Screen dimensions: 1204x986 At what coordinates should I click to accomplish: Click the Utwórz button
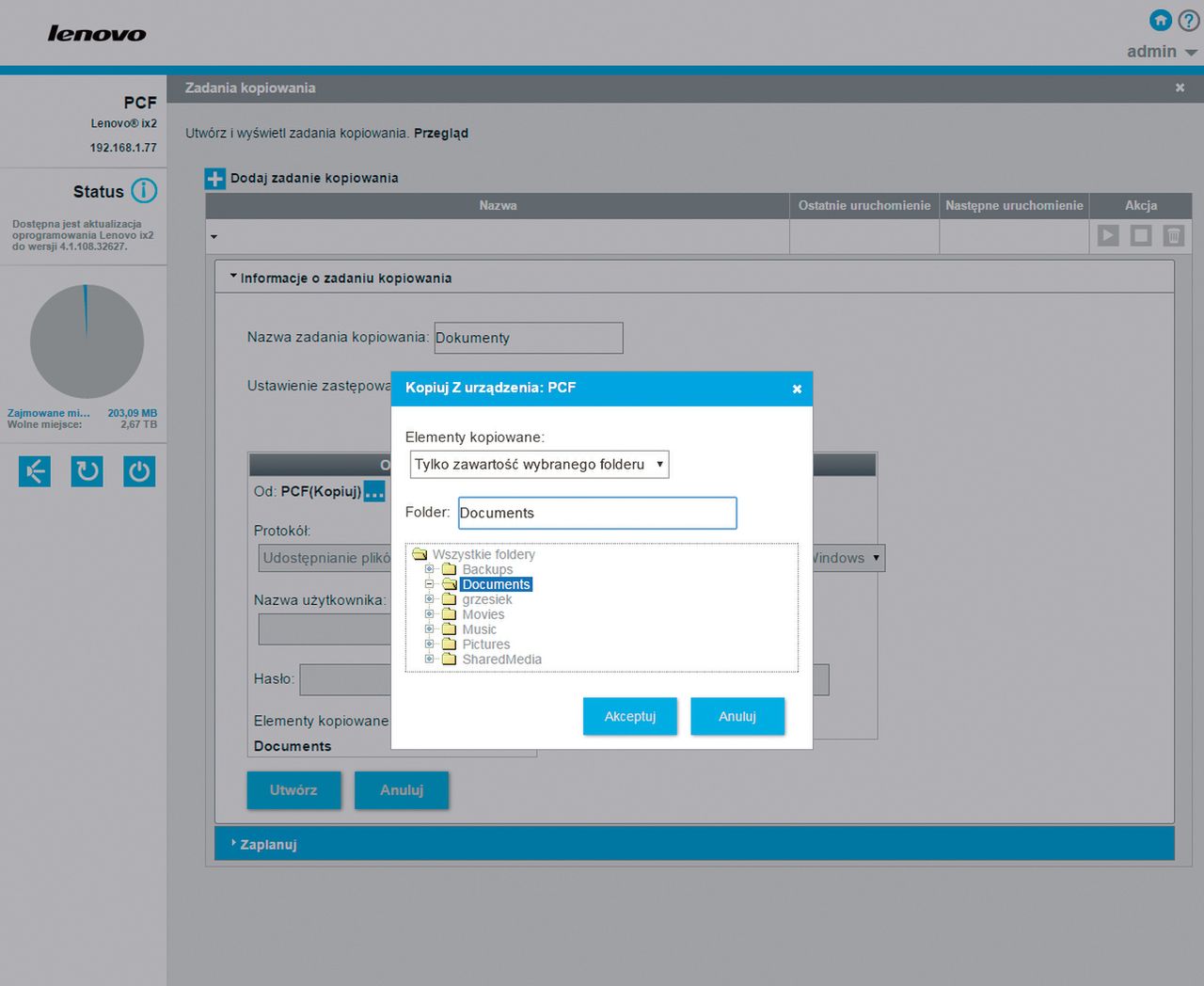click(293, 790)
